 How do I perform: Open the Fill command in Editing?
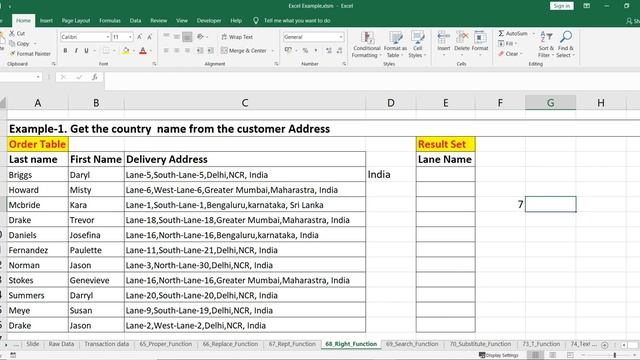tap(507, 44)
